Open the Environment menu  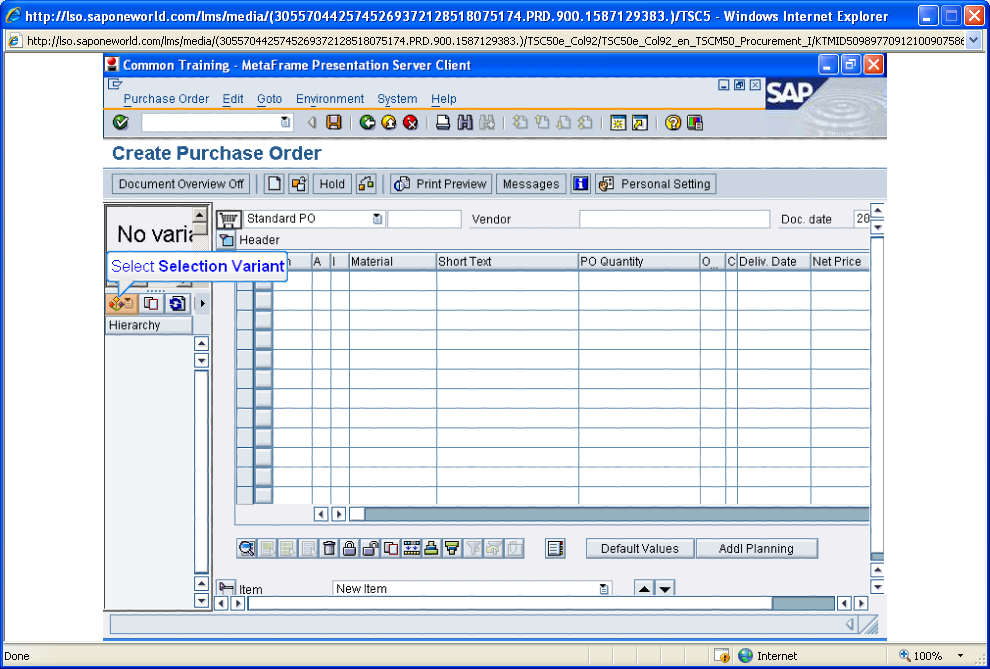pos(330,99)
